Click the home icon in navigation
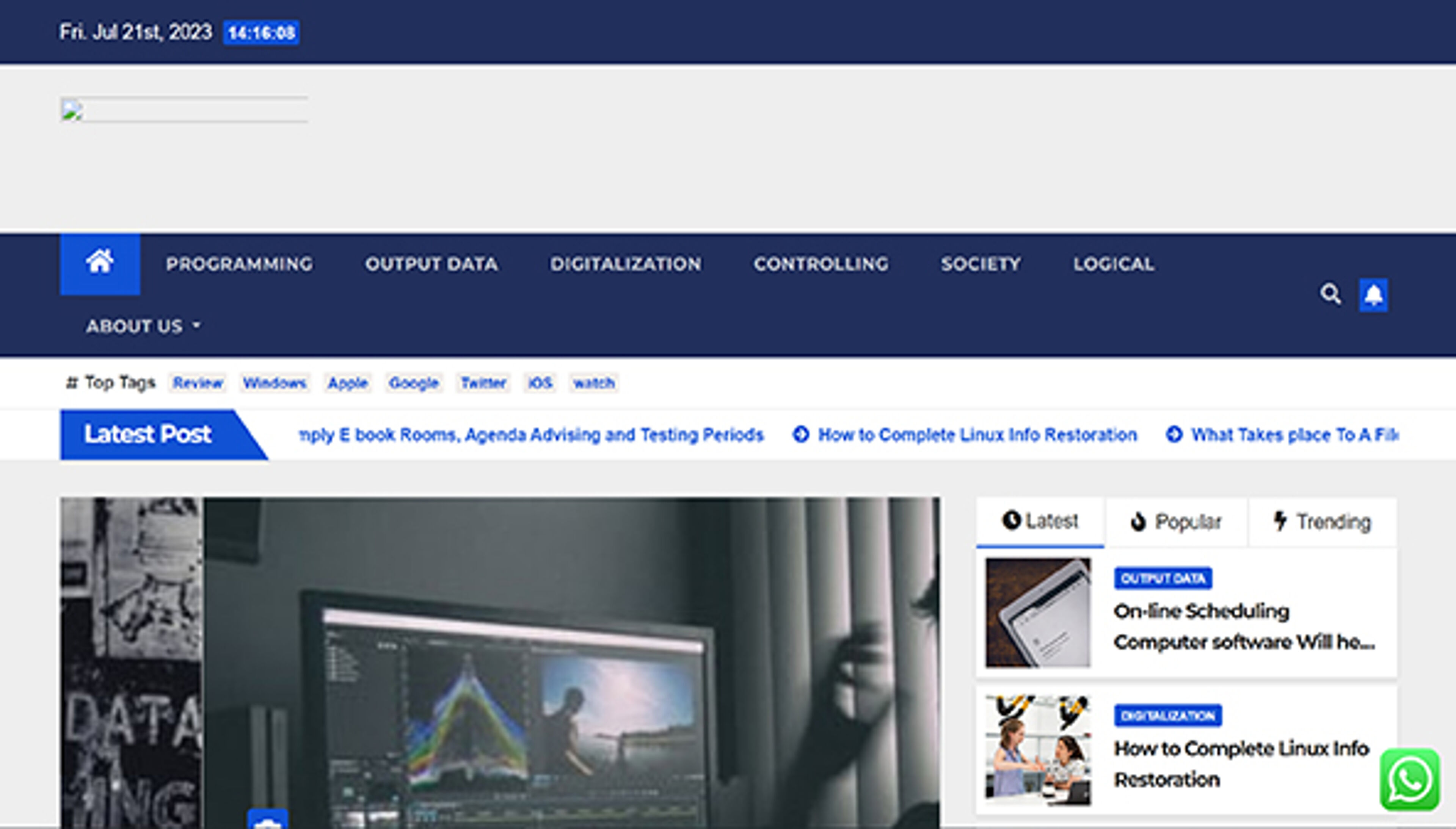 pyautogui.click(x=100, y=263)
